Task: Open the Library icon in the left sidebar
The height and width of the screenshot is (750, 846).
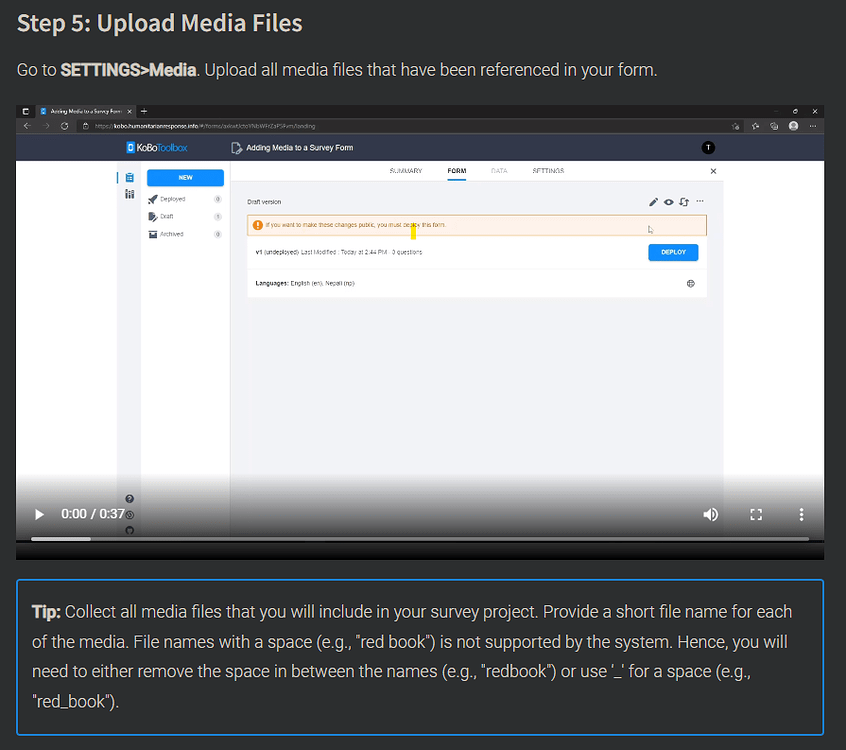Action: point(130,194)
